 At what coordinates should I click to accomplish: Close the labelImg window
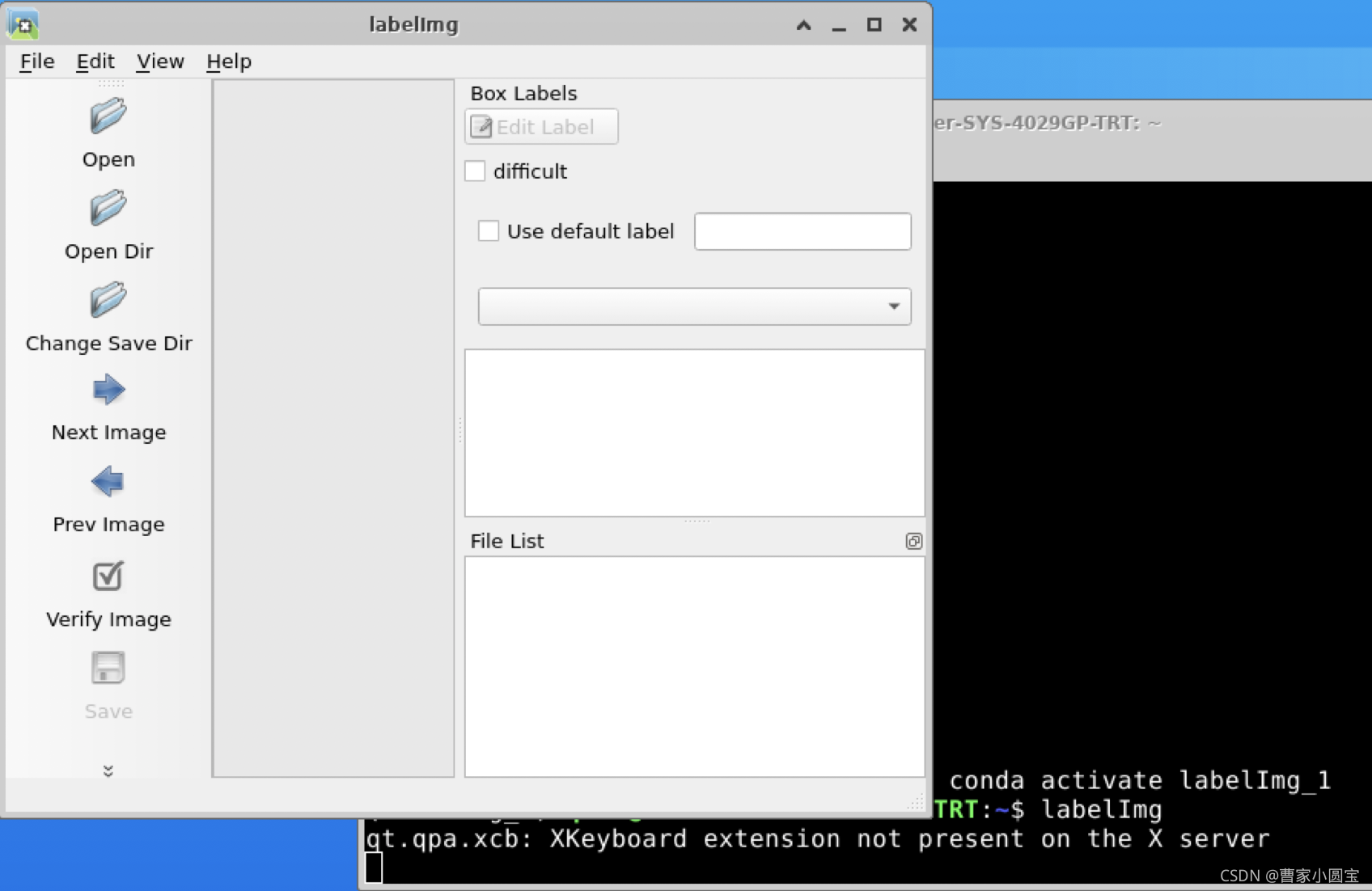(909, 25)
